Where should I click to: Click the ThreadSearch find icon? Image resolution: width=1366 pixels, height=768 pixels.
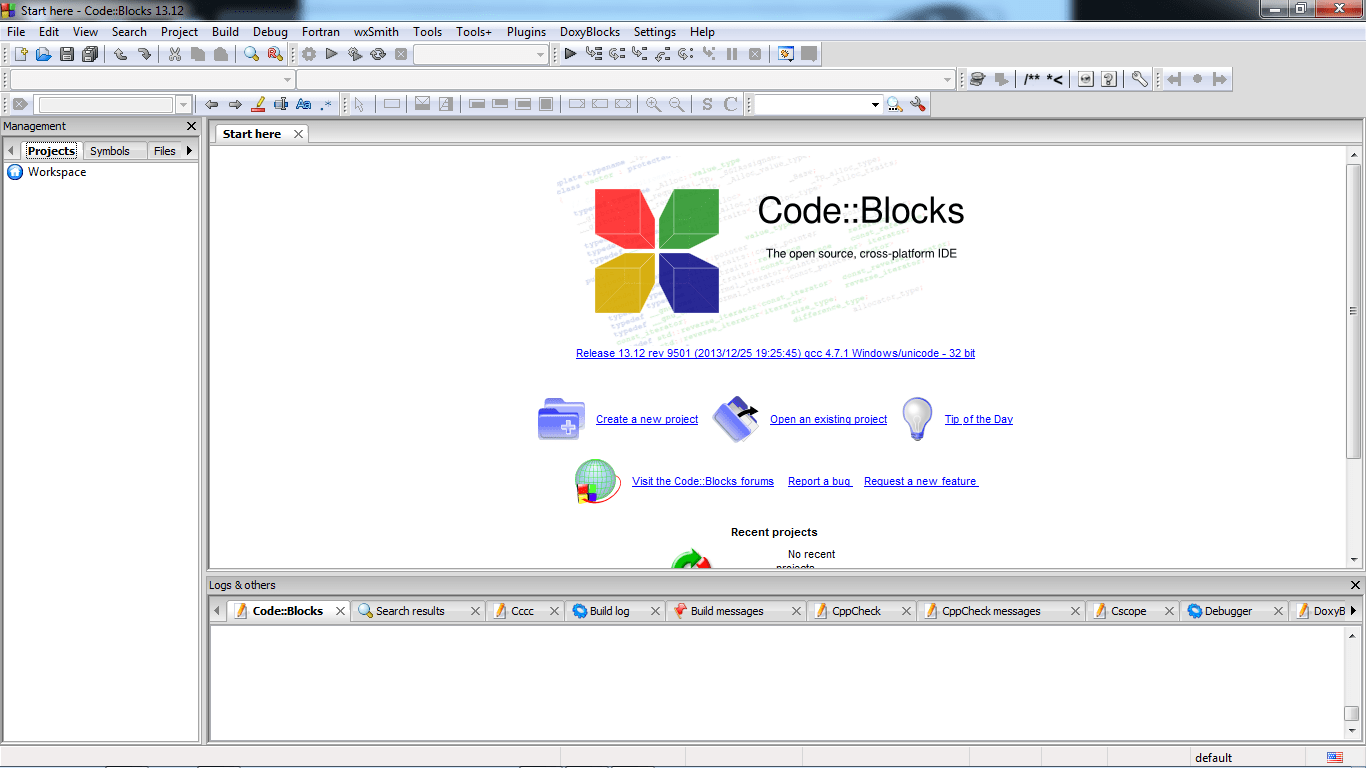click(x=895, y=104)
